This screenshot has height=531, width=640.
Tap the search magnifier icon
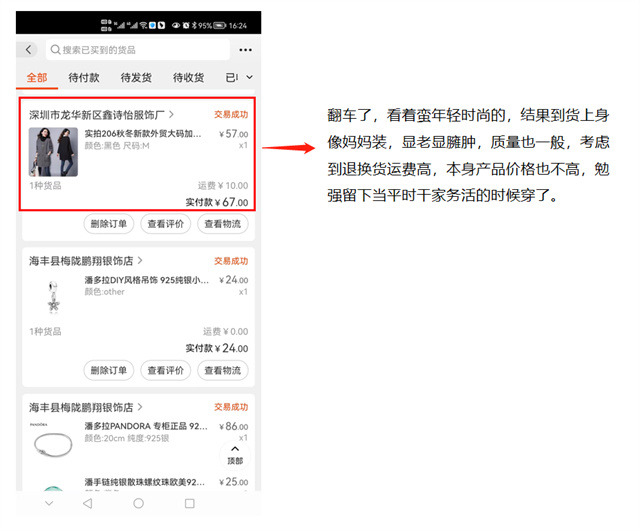pos(55,50)
